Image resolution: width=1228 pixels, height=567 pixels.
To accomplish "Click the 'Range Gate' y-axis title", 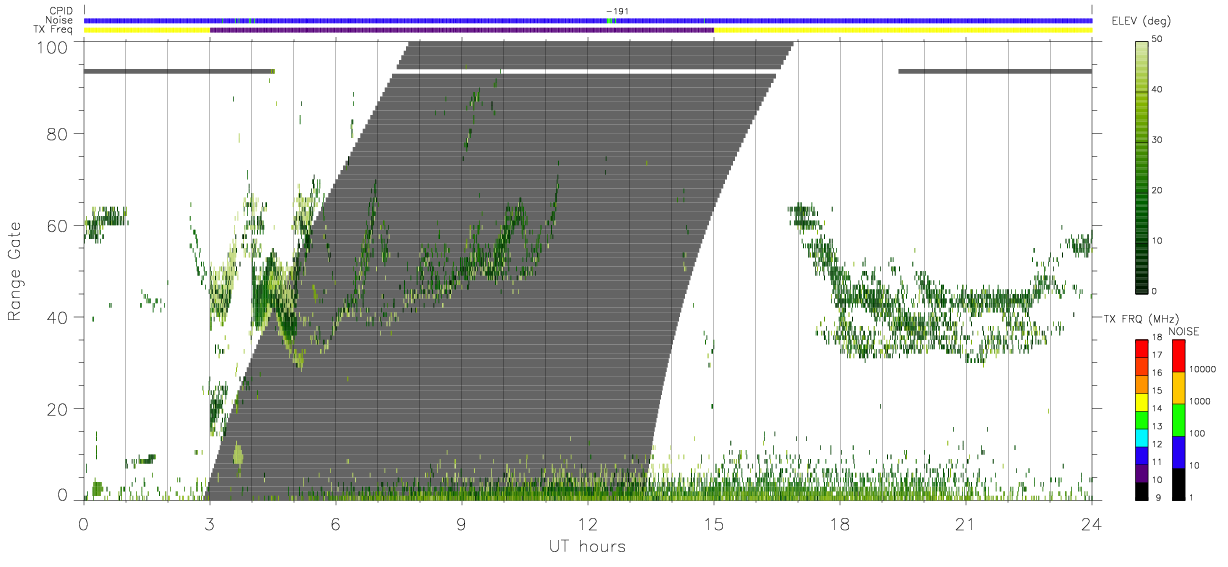I will click(x=15, y=273).
